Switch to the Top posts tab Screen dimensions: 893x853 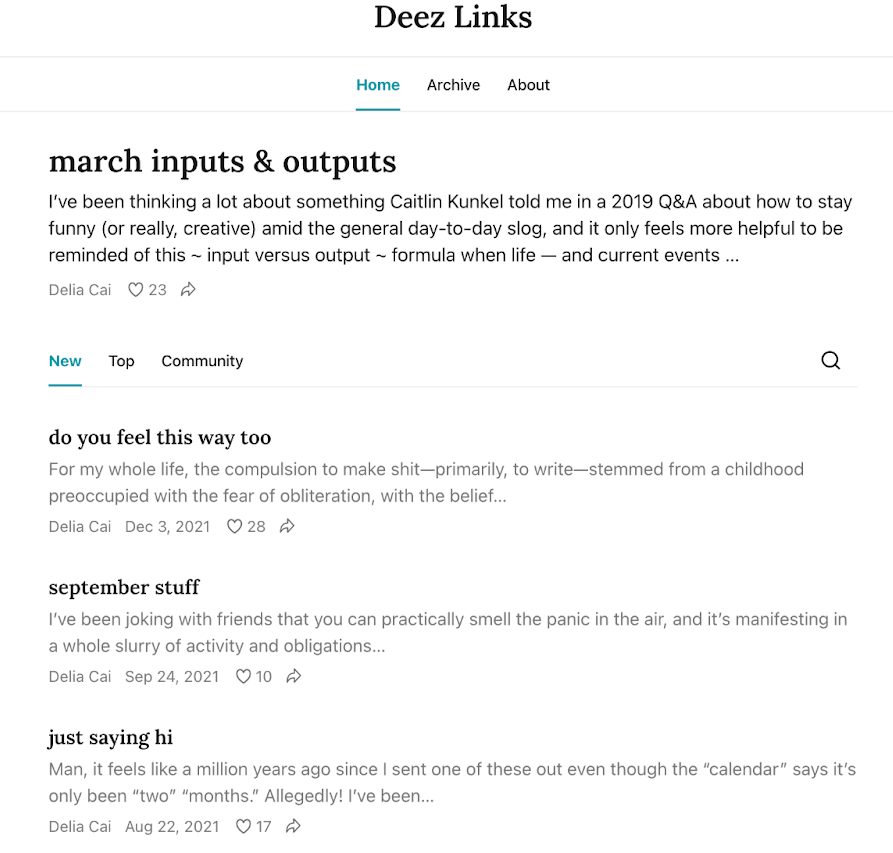[x=122, y=361]
